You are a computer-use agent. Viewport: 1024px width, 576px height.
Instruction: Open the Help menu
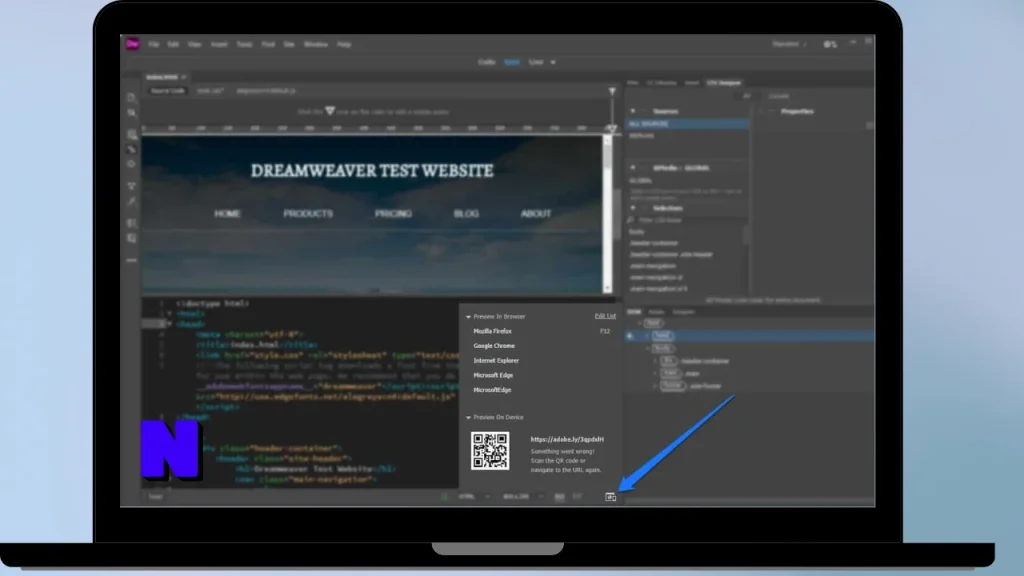[344, 44]
